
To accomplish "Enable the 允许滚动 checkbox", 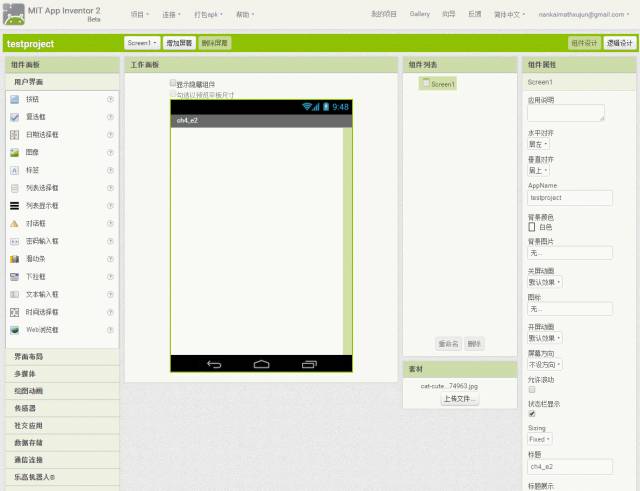I will 532,389.
